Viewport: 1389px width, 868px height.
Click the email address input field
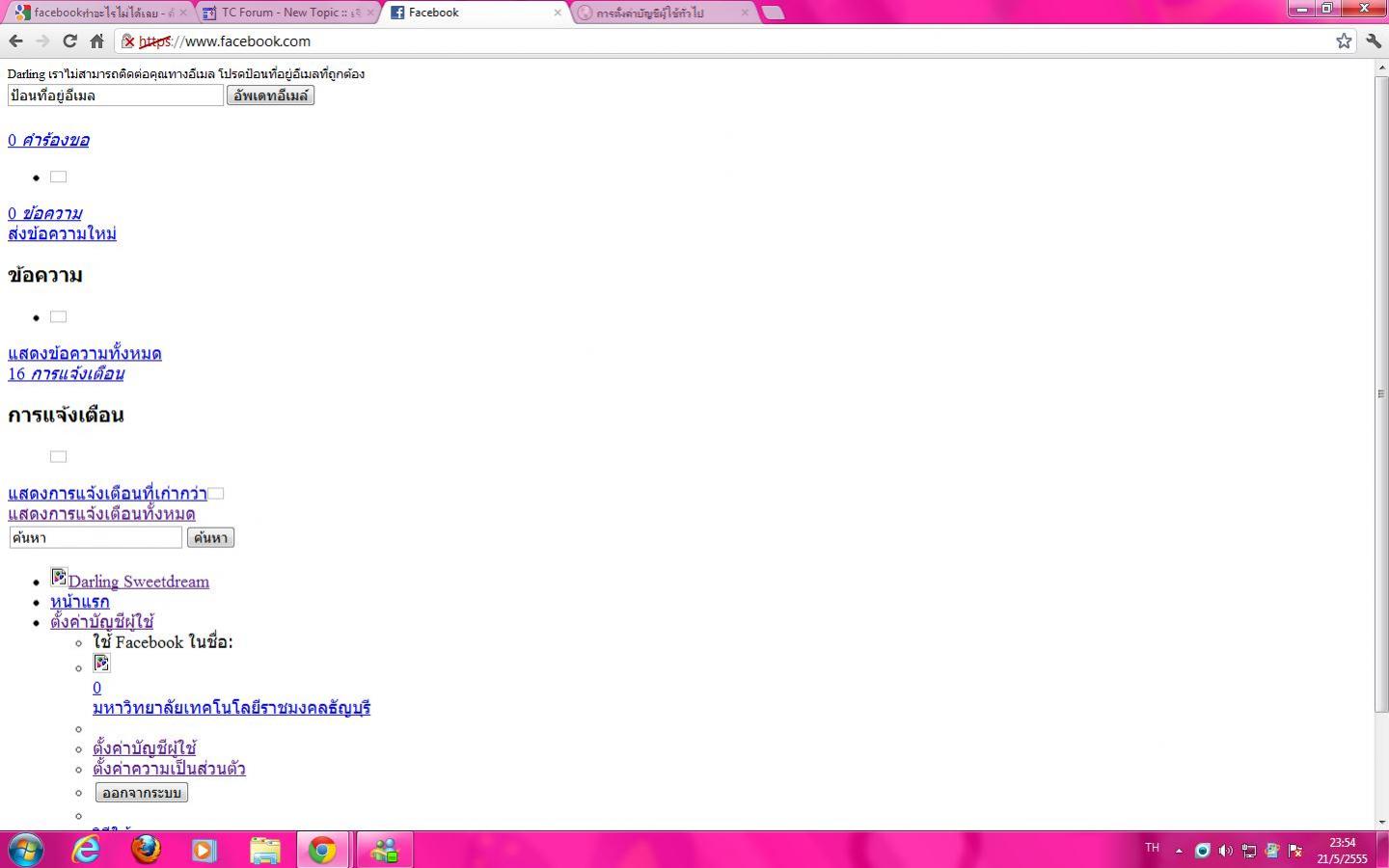point(116,95)
